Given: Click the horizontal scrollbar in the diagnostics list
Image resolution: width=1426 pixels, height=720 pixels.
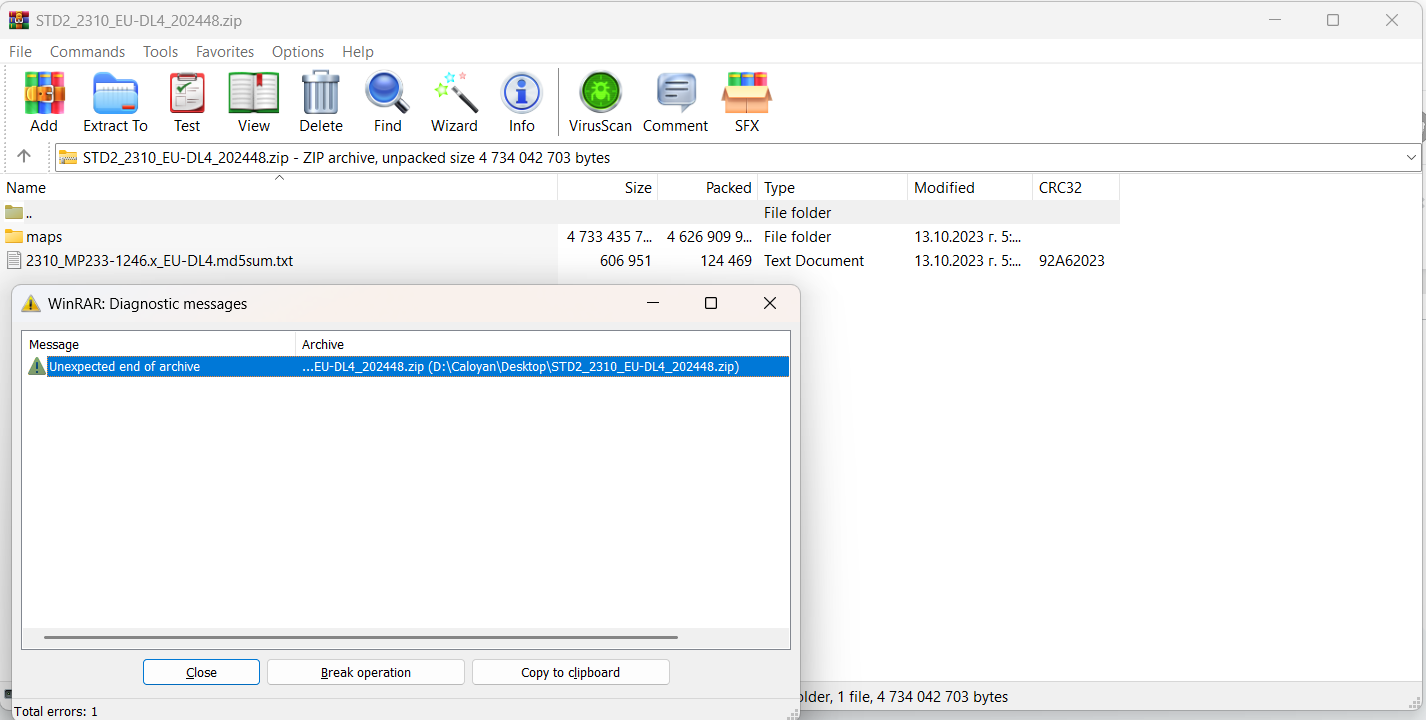Looking at the screenshot, I should [x=361, y=637].
